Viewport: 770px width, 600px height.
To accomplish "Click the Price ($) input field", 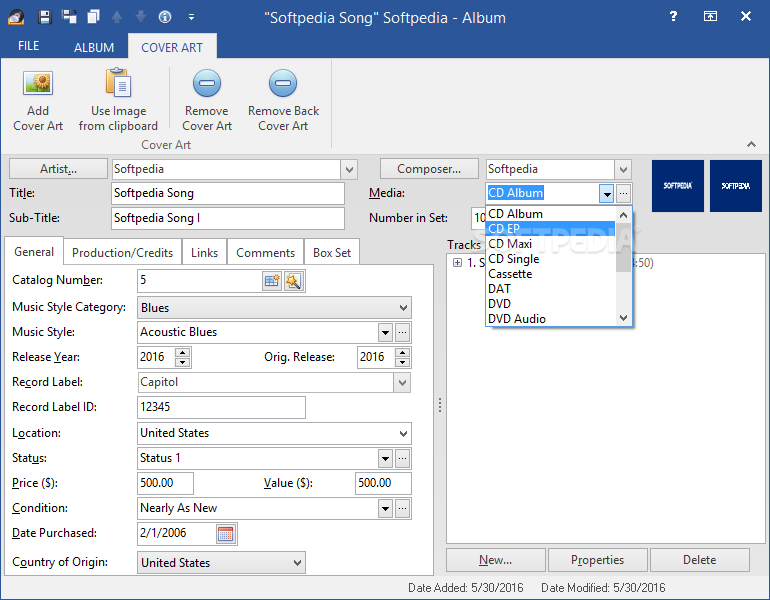I will pyautogui.click(x=165, y=484).
